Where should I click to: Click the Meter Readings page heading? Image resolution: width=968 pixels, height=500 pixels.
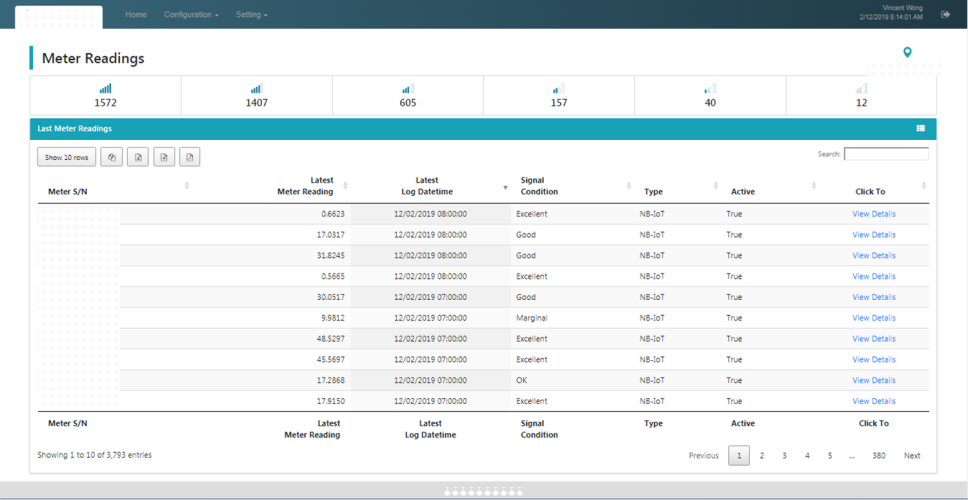(x=93, y=58)
